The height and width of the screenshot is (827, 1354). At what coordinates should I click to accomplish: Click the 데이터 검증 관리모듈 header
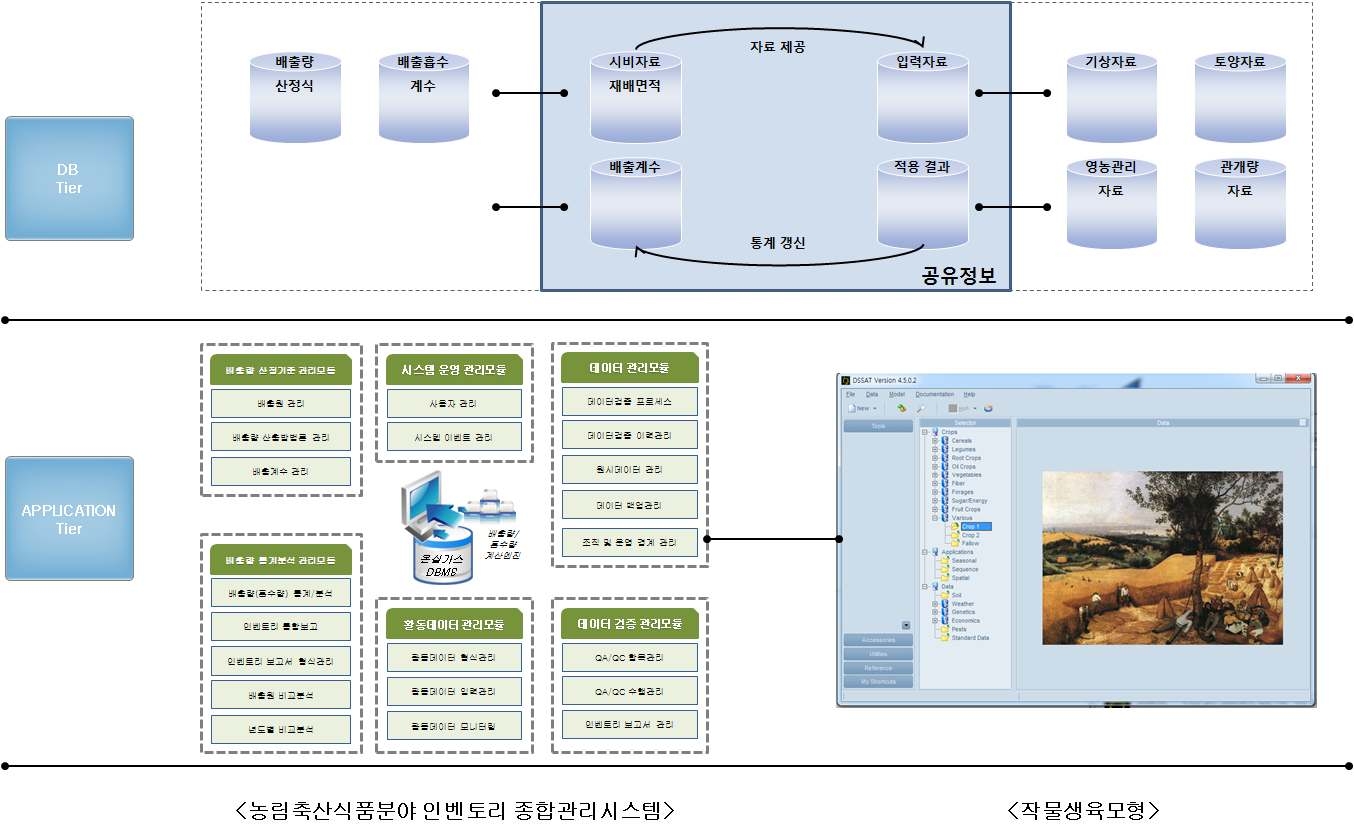[x=629, y=623]
